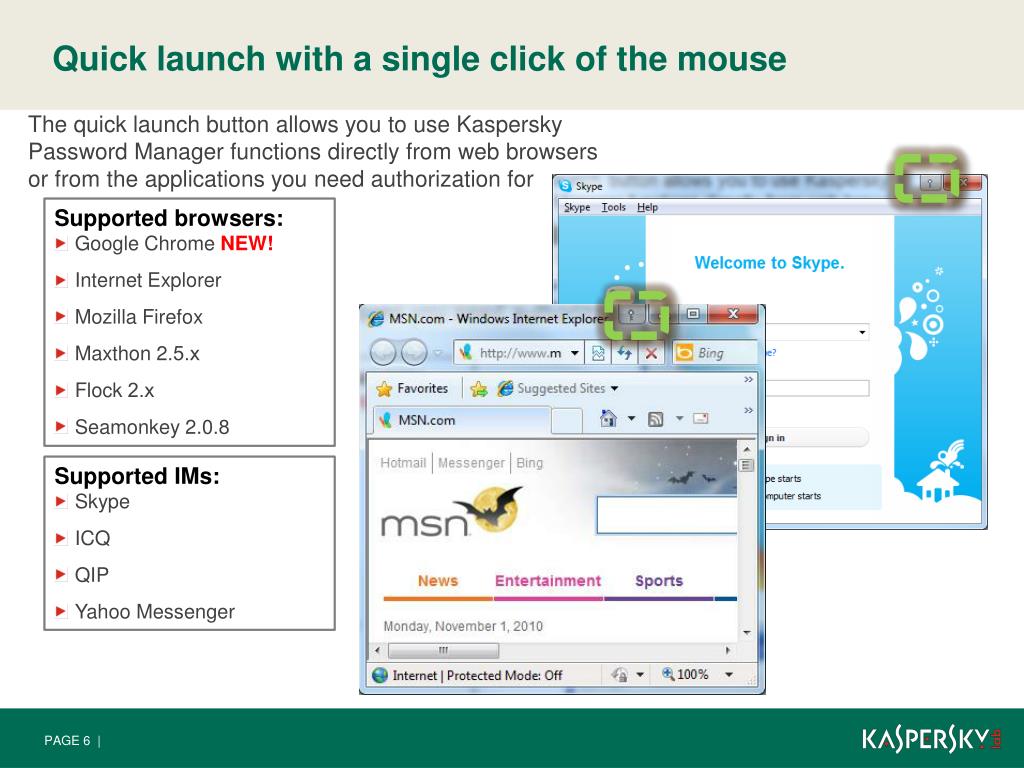Click the Read Mail envelope icon
The height and width of the screenshot is (768, 1024).
click(701, 419)
